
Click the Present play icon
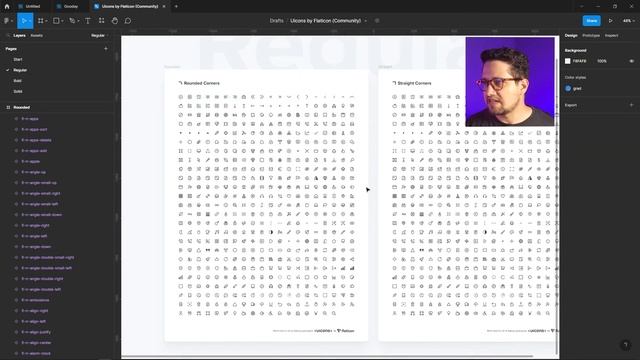pyautogui.click(x=611, y=21)
